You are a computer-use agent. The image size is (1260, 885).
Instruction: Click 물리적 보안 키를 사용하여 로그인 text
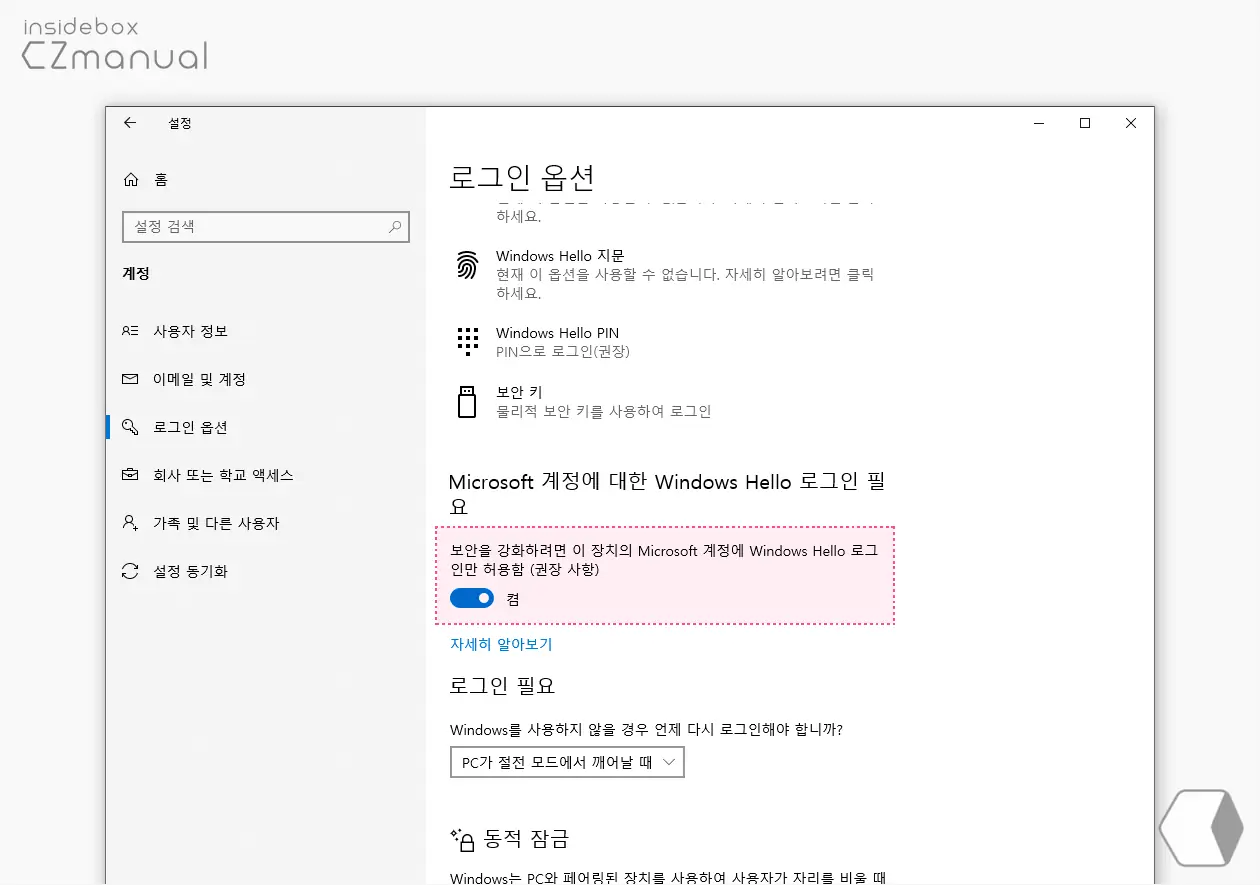click(x=604, y=411)
